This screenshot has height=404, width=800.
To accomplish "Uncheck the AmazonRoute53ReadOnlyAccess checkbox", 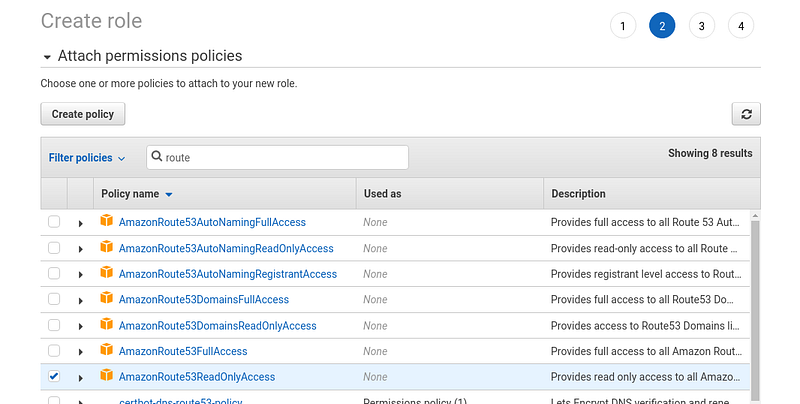I will (54, 376).
